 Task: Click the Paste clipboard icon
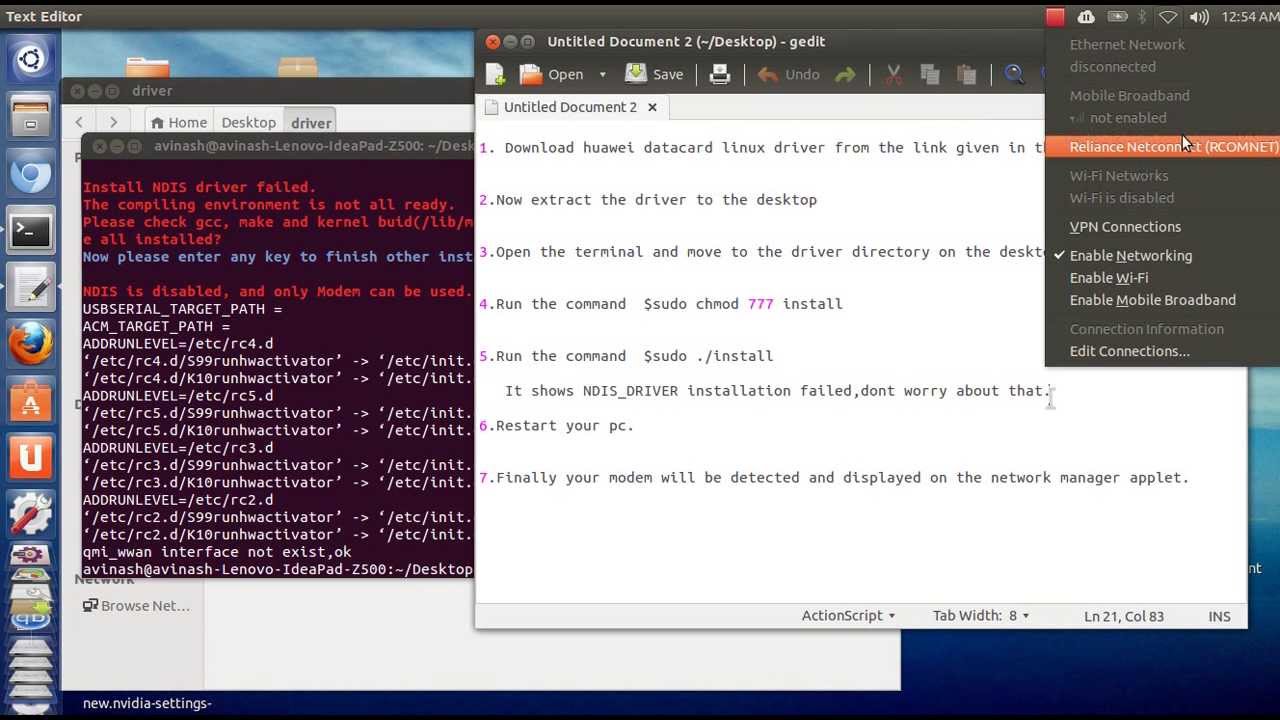[x=966, y=74]
